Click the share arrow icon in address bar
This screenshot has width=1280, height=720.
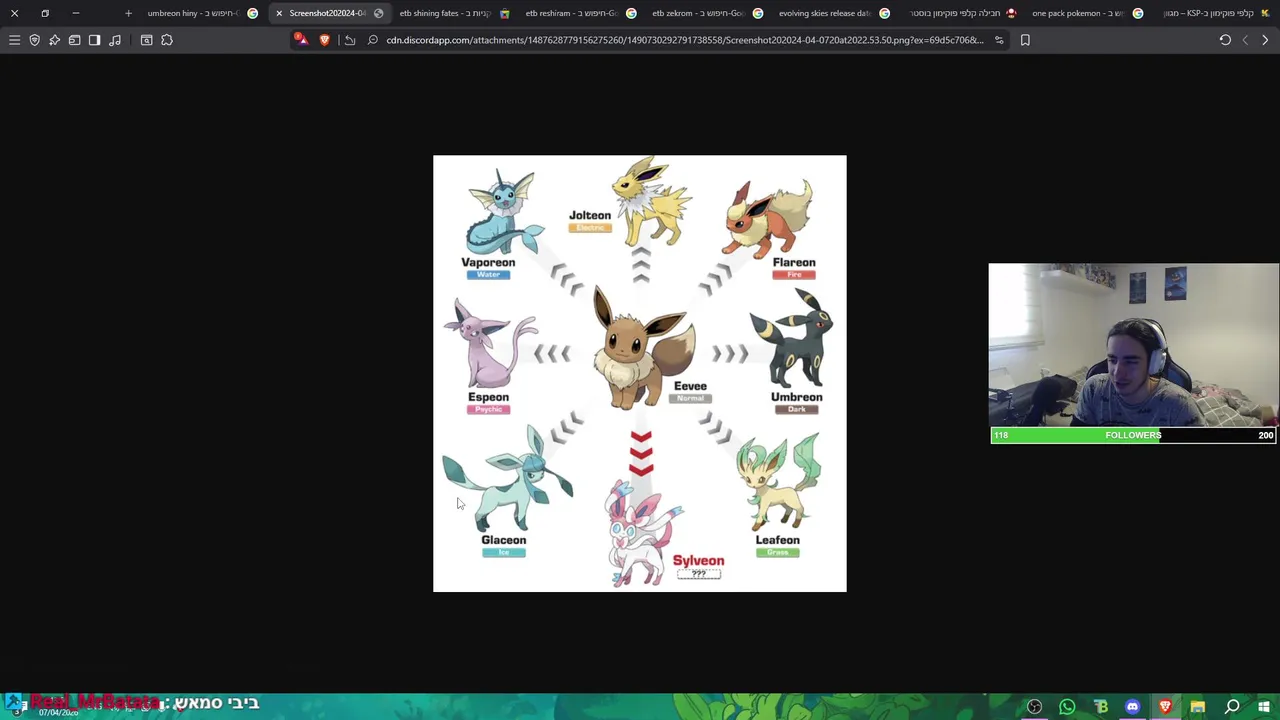[x=350, y=40]
